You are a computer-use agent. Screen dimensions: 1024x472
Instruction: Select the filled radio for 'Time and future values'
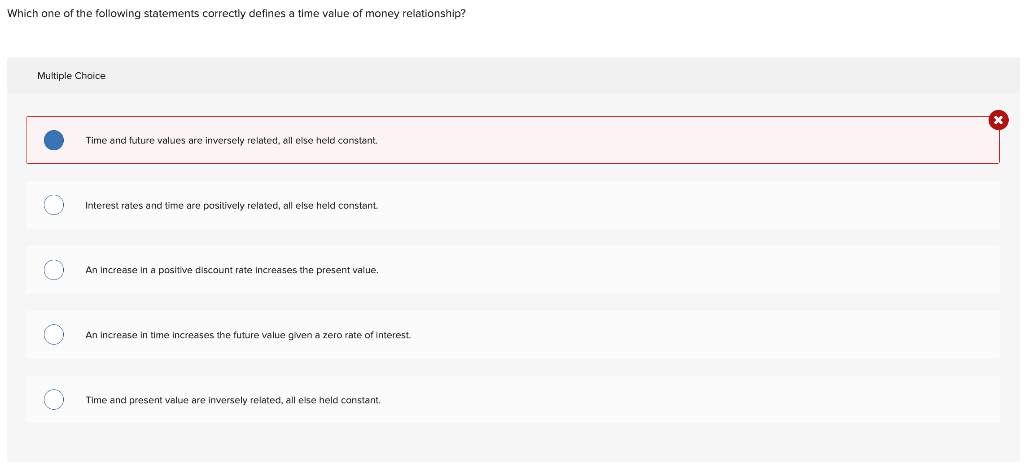[x=54, y=140]
